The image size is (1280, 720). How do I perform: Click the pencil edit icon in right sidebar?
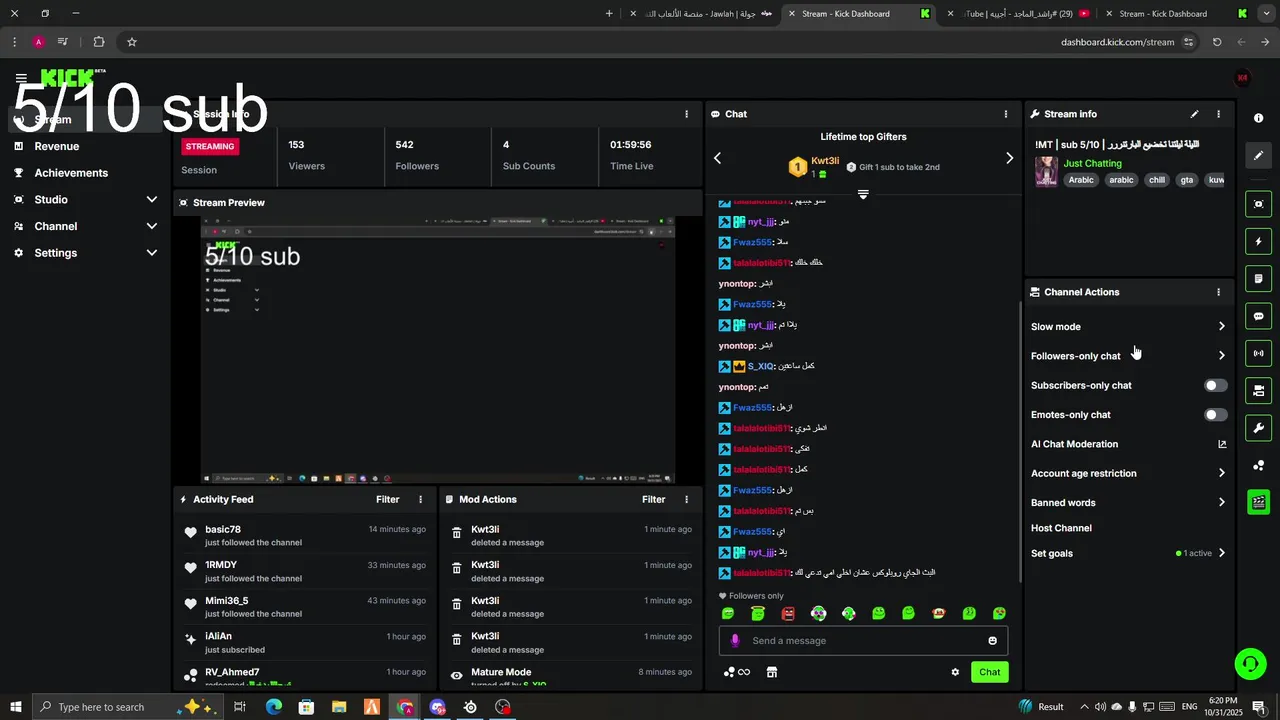(1258, 156)
